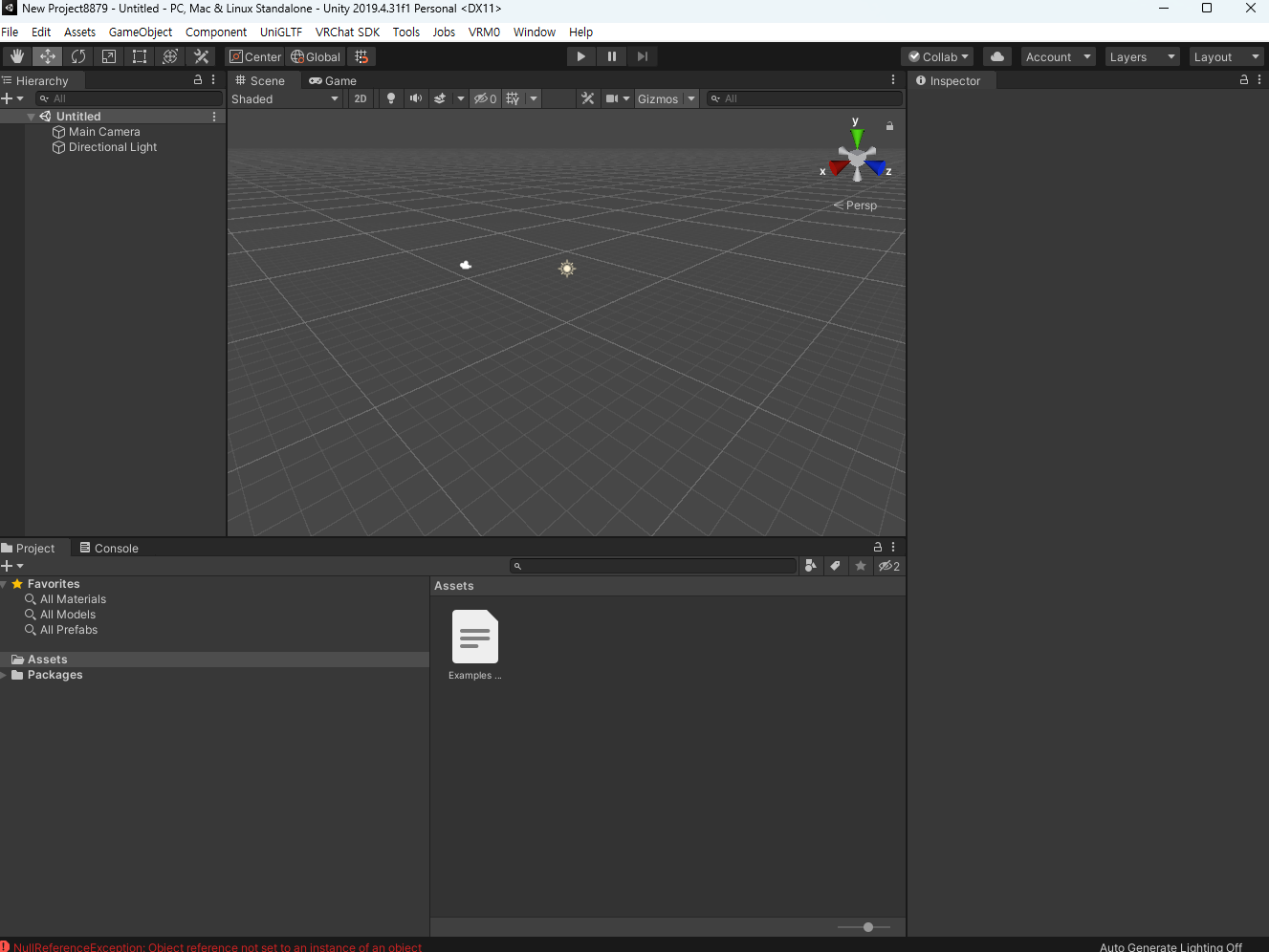Screen dimensions: 1269x952
Task: Save search as favorite star icon
Action: click(x=861, y=566)
